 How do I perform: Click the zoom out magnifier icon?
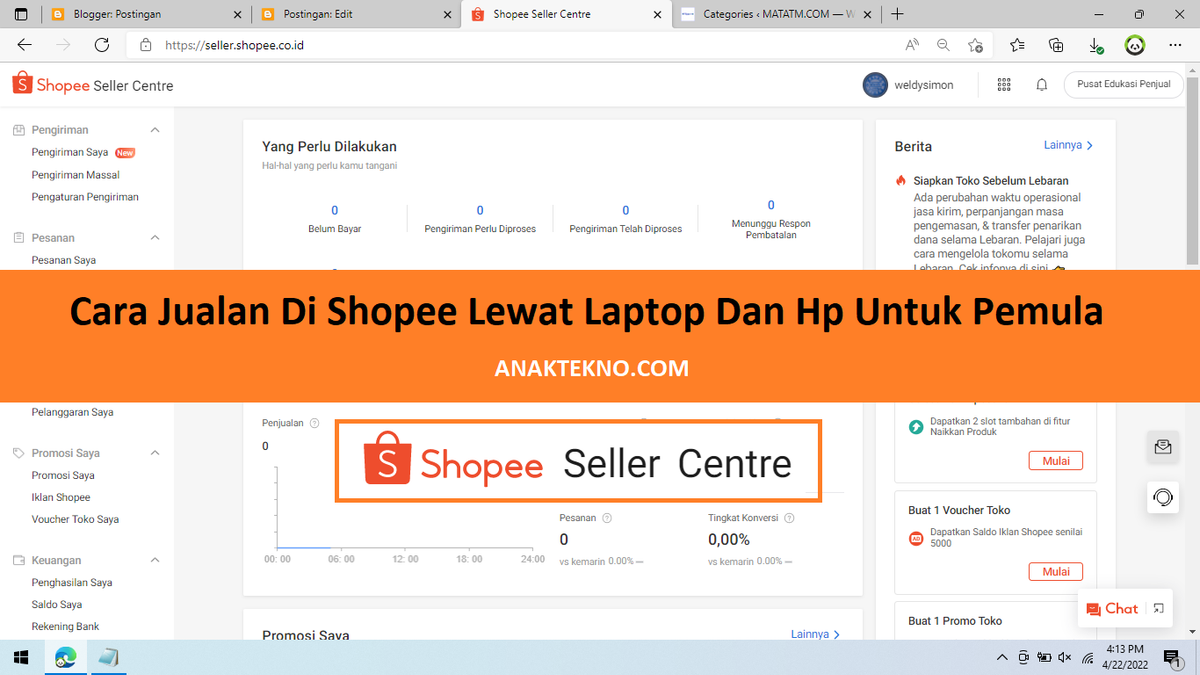click(943, 45)
